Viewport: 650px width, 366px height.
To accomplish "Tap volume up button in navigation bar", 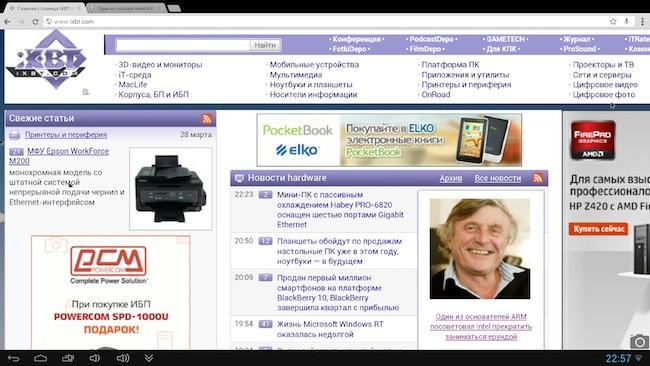I will click(x=123, y=358).
